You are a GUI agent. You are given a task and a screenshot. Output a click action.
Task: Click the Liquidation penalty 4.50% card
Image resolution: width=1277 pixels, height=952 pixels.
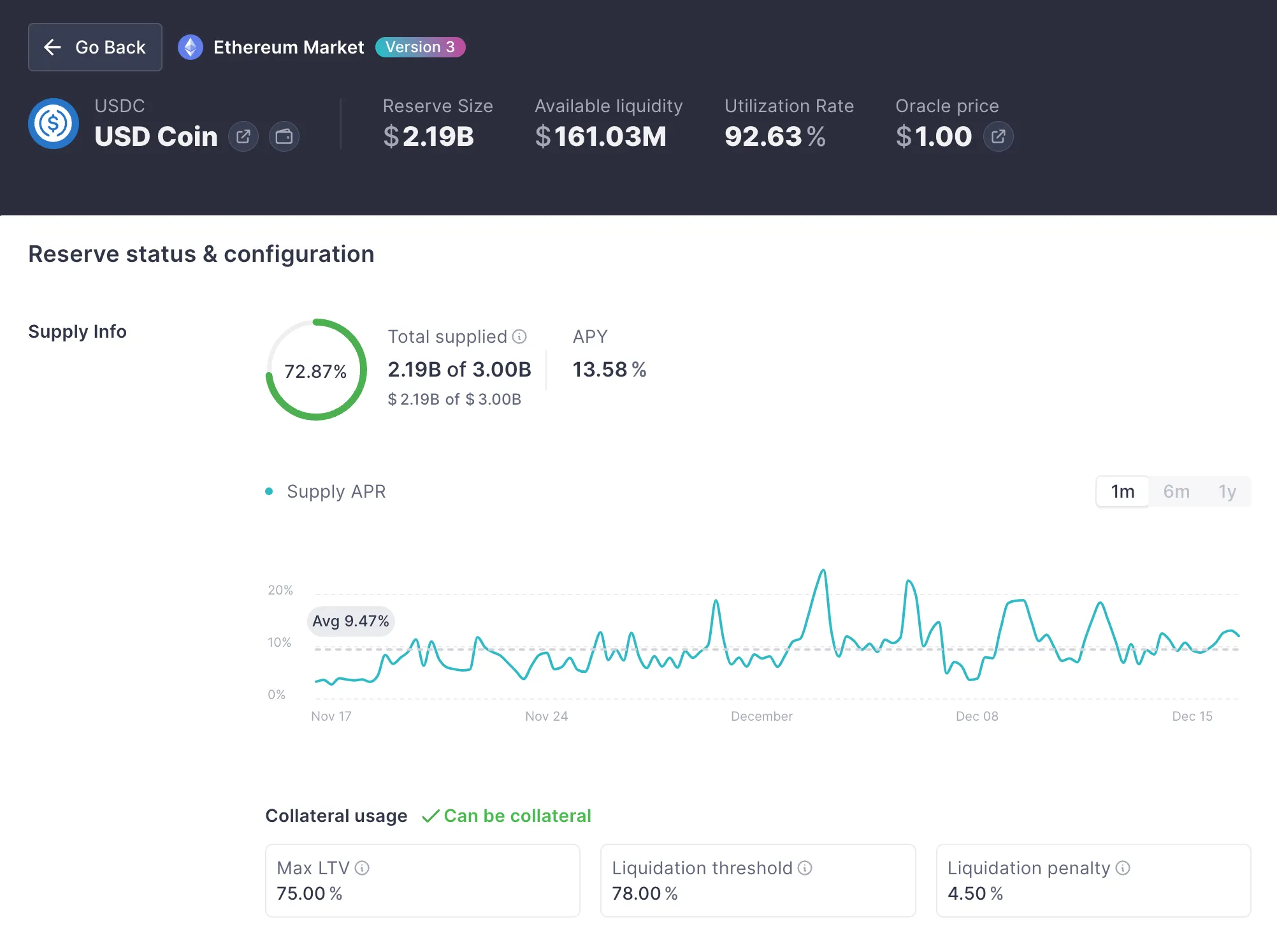pos(1093,881)
